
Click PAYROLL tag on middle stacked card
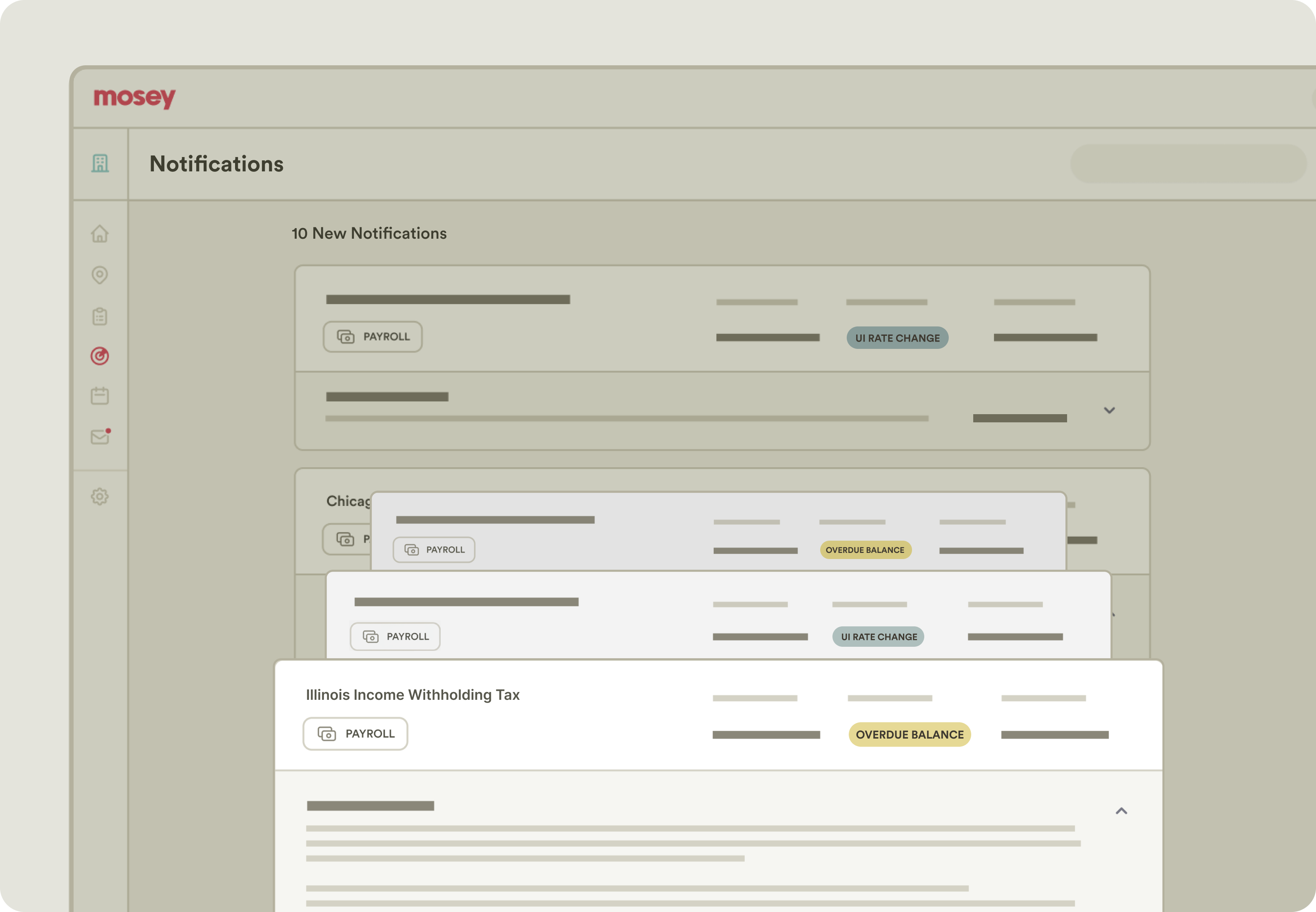(x=395, y=637)
